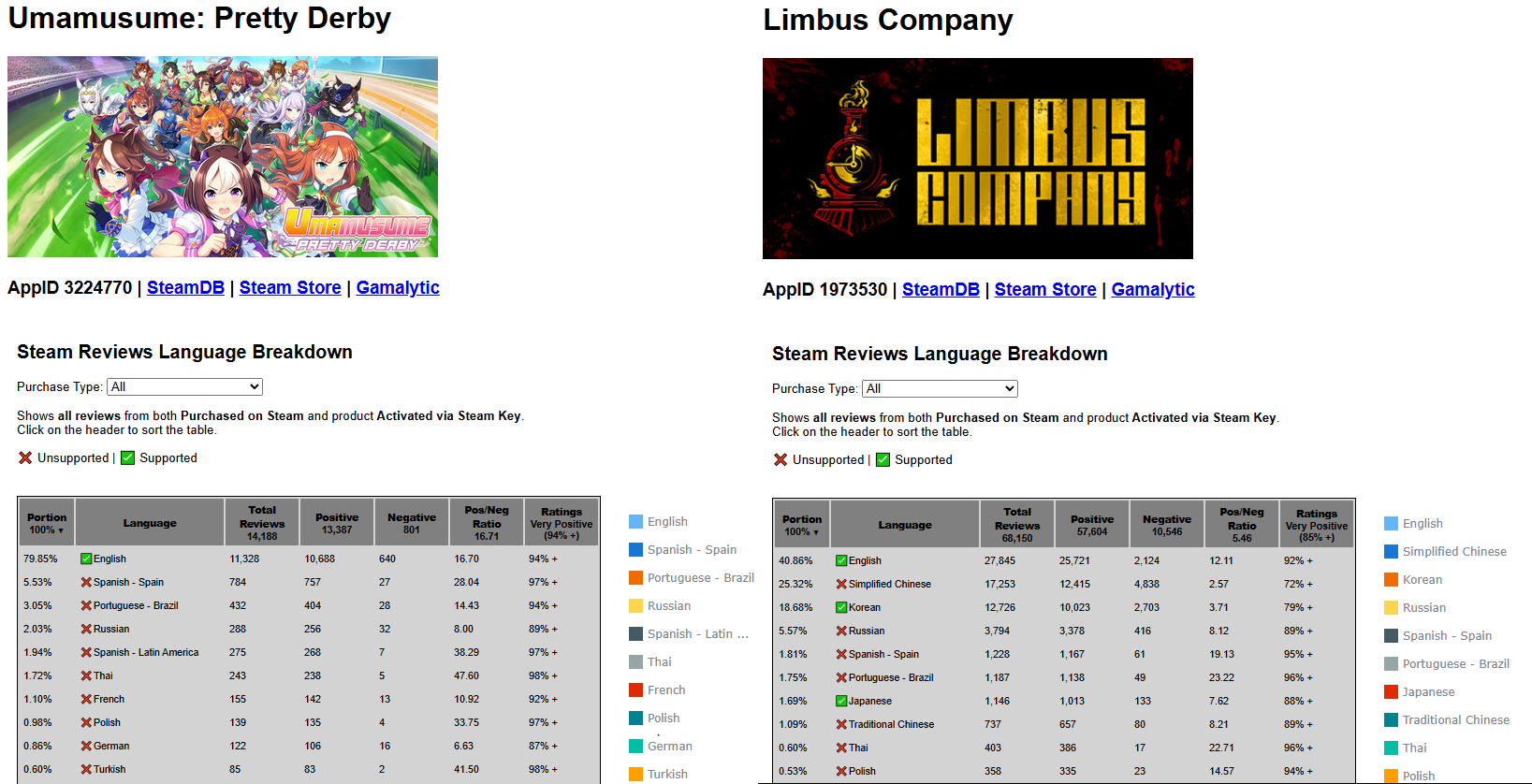The image size is (1532, 784).
Task: Click green check Supported legend icon under Umamusume
Action: [x=127, y=457]
